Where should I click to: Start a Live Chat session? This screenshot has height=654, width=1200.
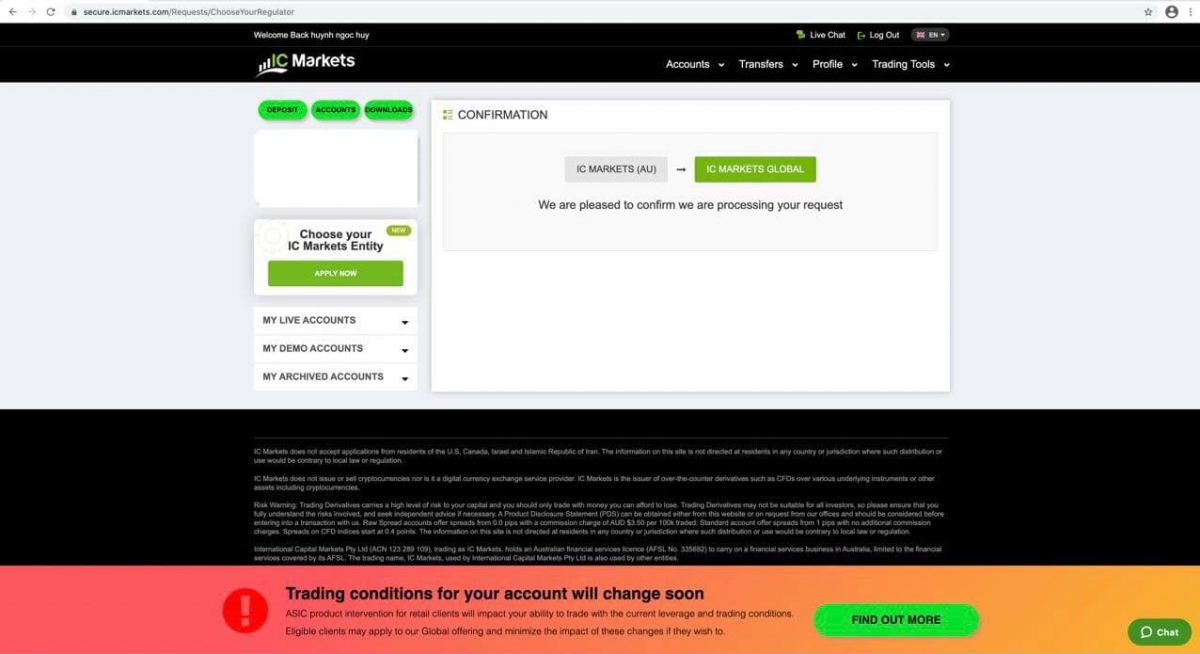coord(820,35)
